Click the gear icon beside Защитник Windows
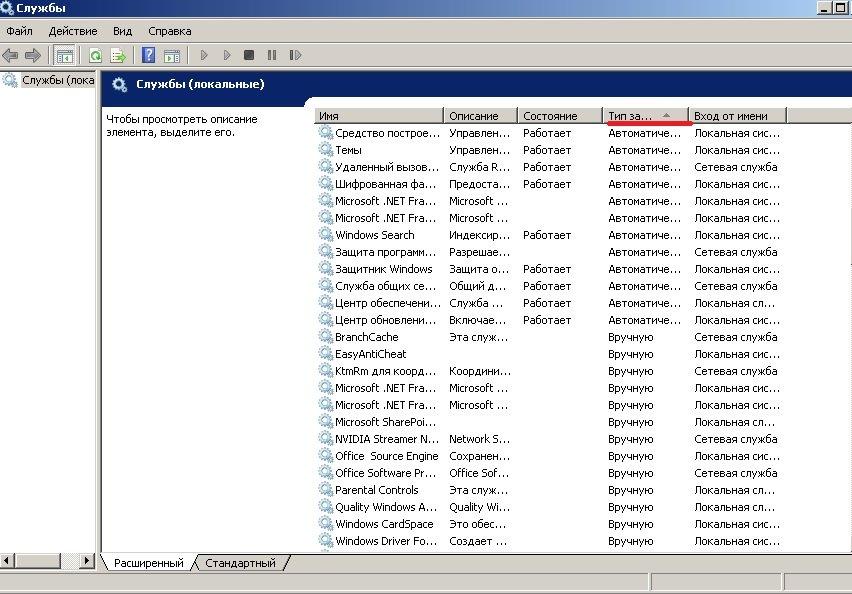The width and height of the screenshot is (852, 594). pyautogui.click(x=325, y=268)
